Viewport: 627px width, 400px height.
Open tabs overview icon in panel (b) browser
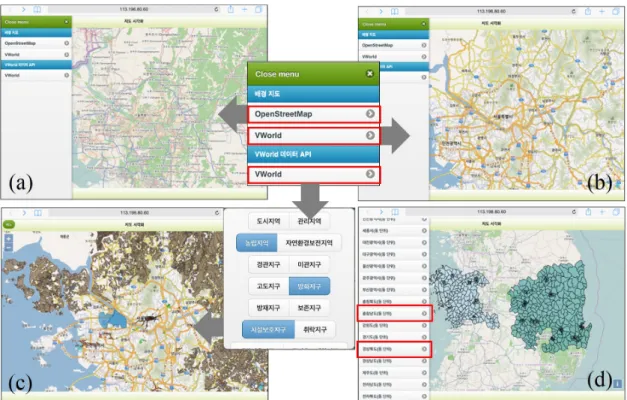[616, 11]
